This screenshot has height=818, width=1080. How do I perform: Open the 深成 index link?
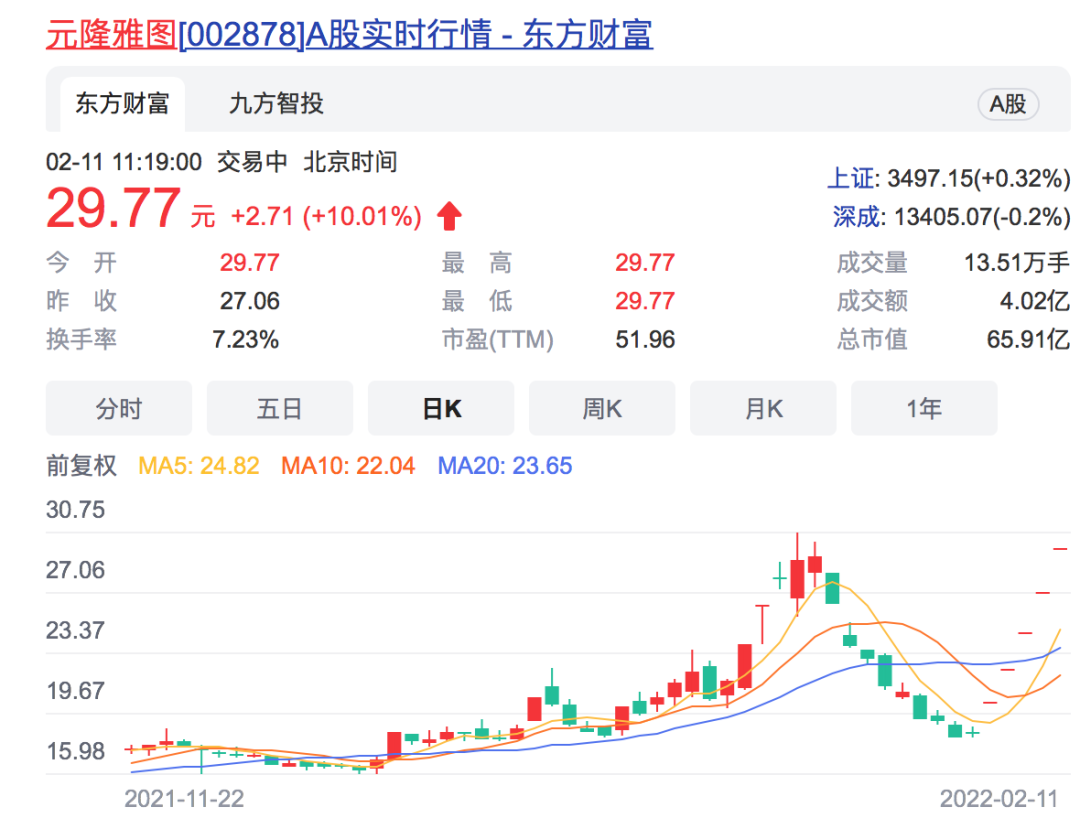pos(856,216)
